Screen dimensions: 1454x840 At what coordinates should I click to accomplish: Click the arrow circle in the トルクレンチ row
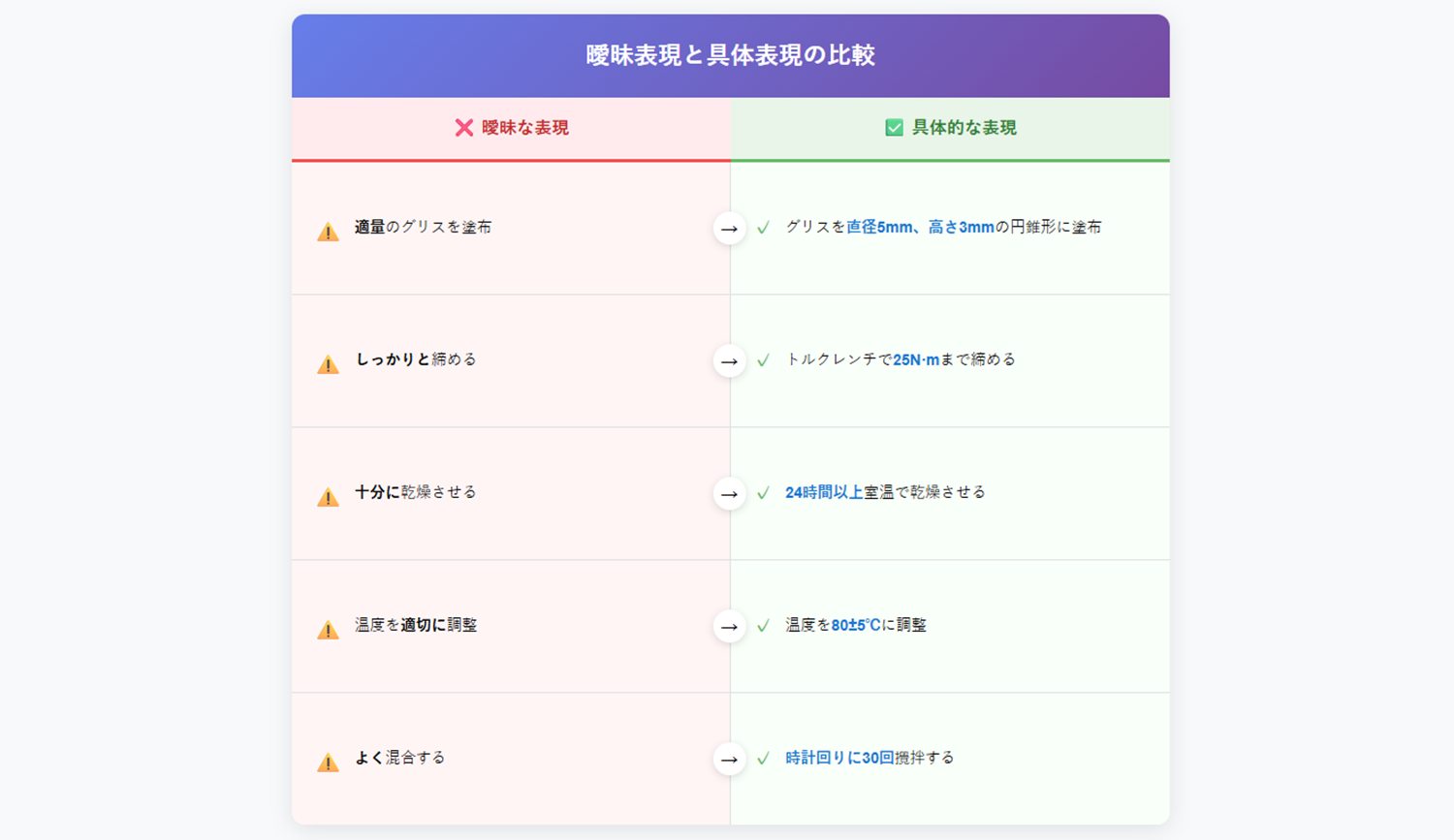(730, 361)
